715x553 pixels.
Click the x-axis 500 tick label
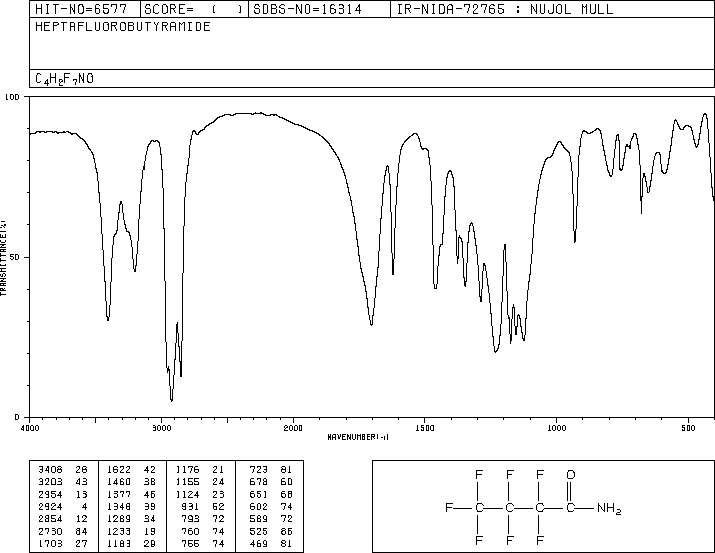point(688,428)
